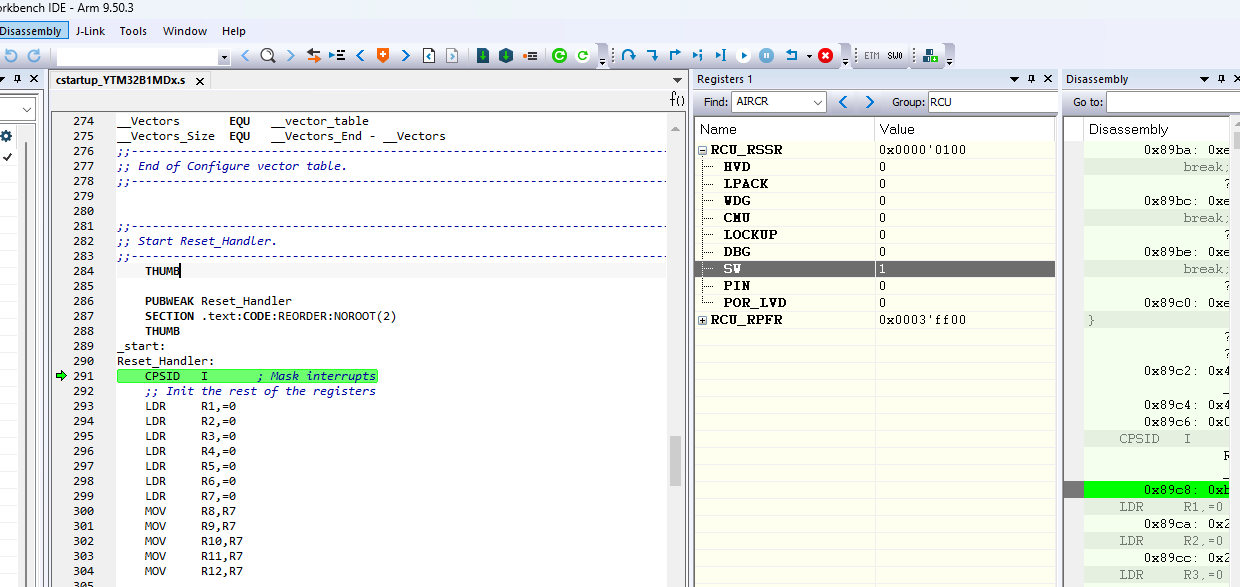The image size is (1240, 587).
Task: Toggle bookmark with the orange shield icon
Action: 383,56
